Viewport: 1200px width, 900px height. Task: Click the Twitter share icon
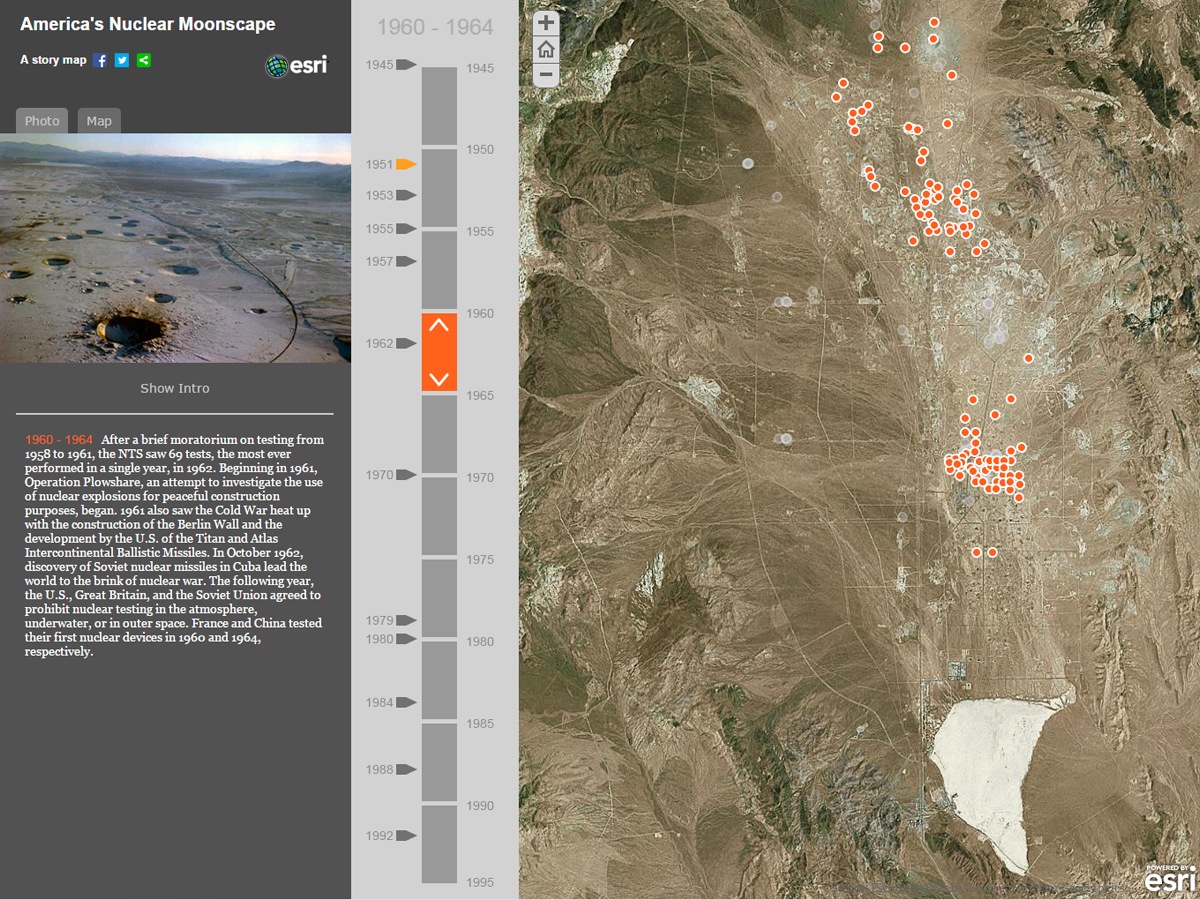pos(122,60)
